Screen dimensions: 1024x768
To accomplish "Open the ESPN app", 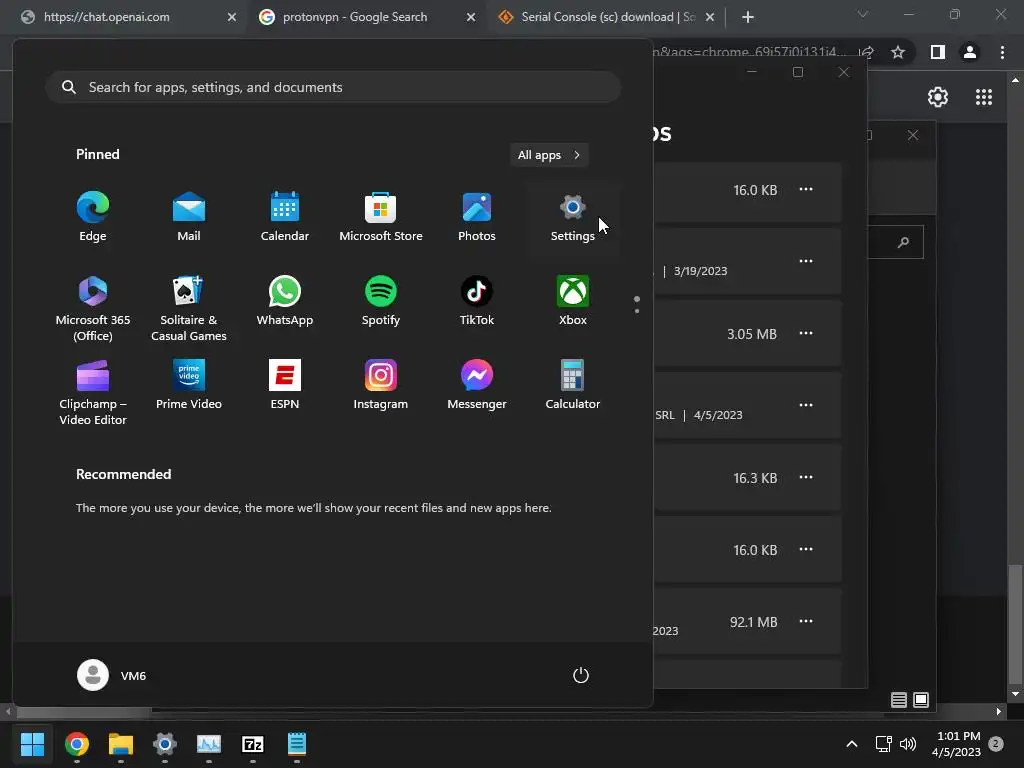I will (285, 385).
